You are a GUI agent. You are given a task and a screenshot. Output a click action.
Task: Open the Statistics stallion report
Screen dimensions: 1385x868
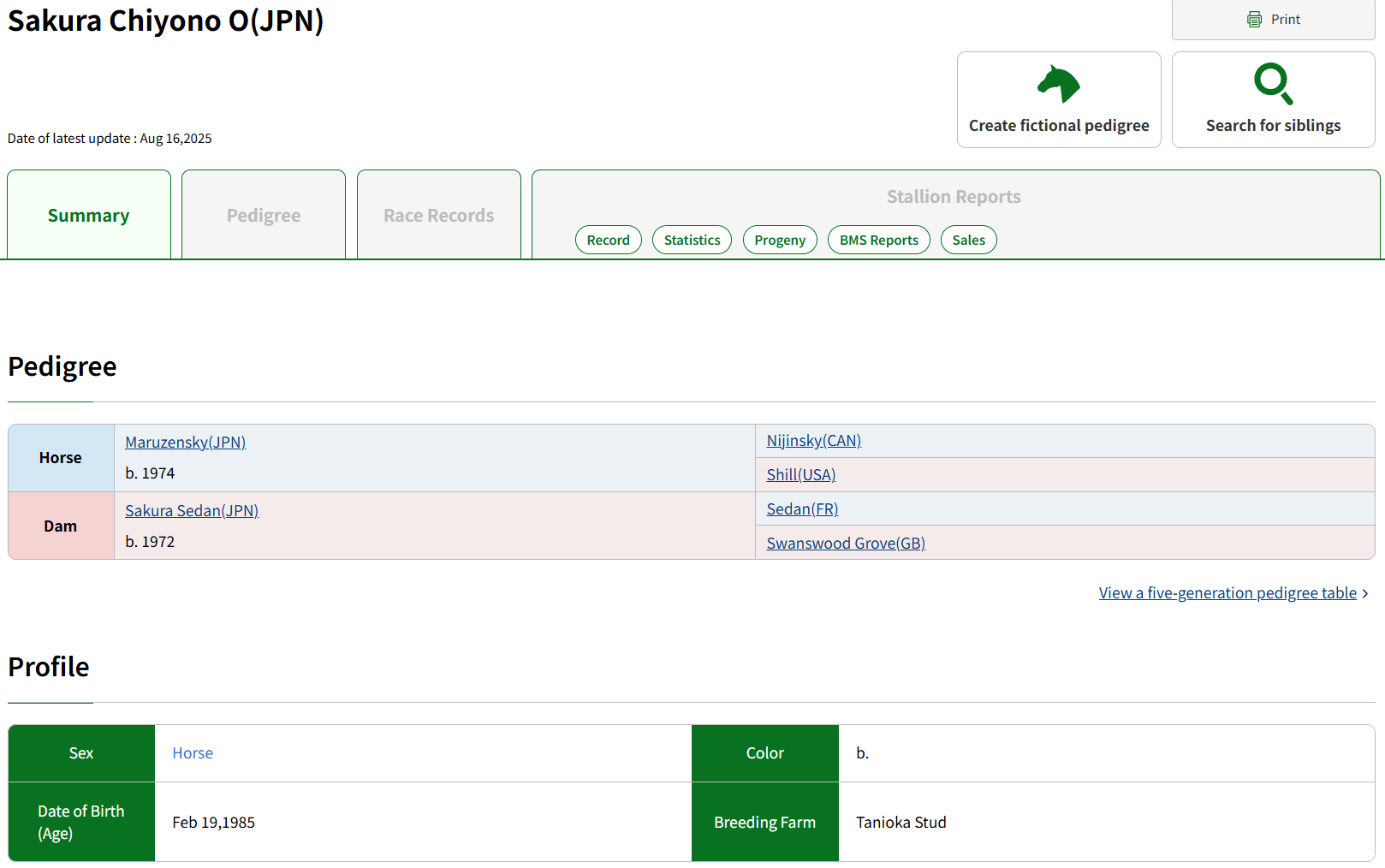[692, 240]
